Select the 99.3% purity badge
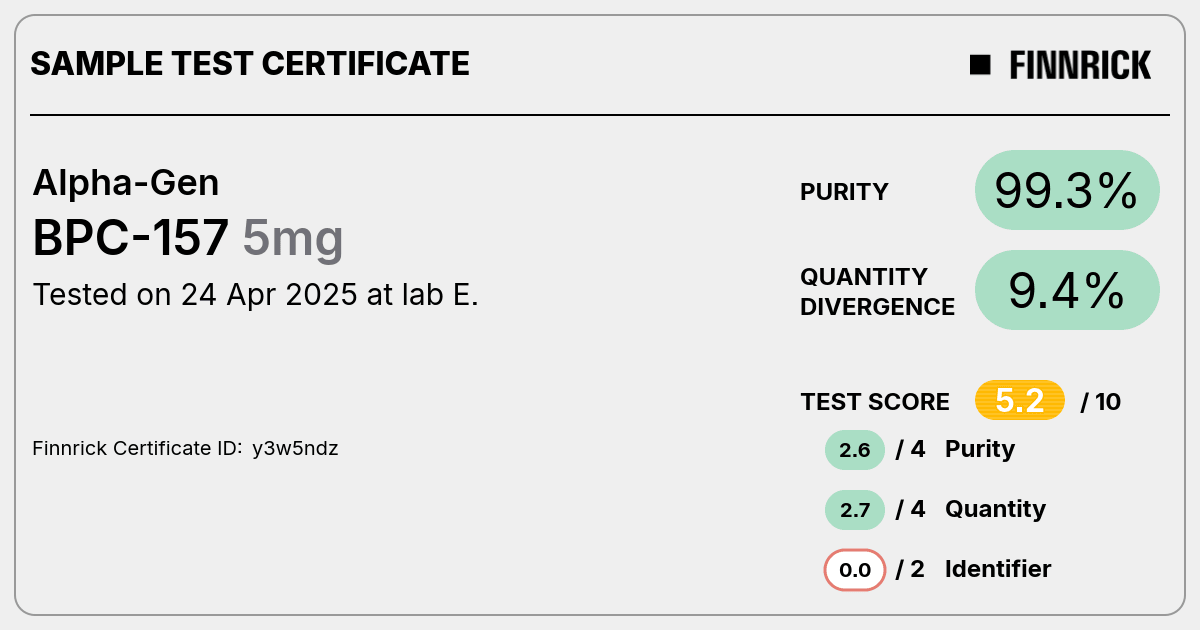 [1067, 190]
